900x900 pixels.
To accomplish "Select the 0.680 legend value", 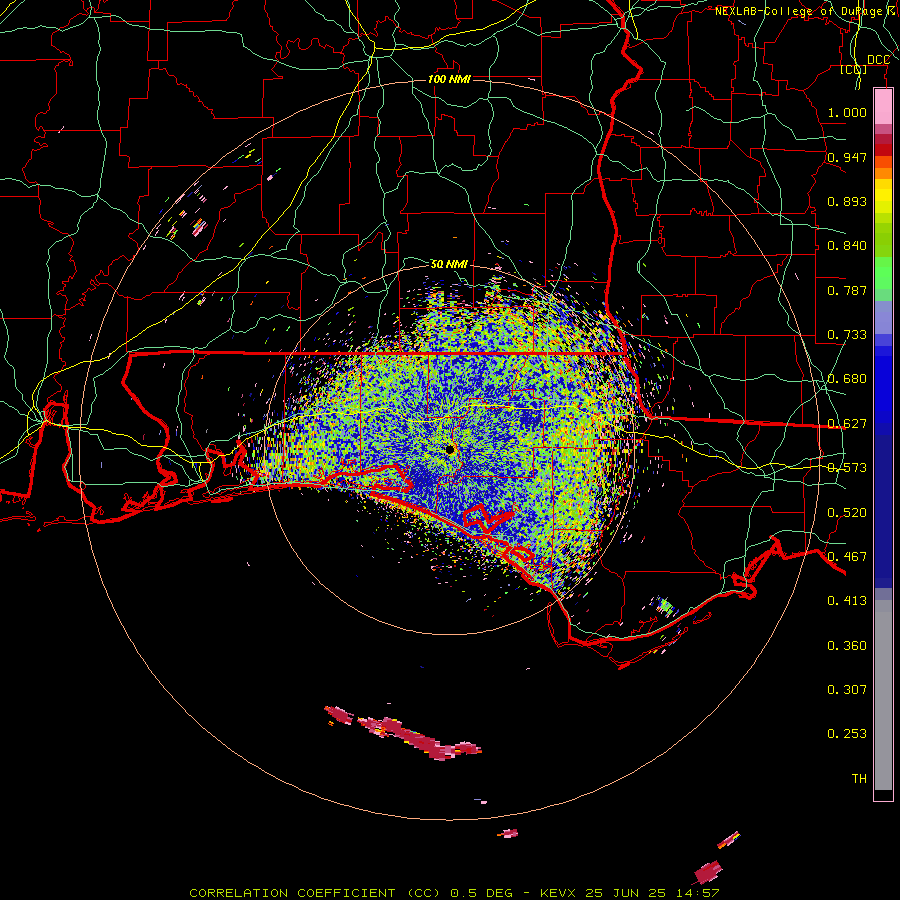I will (847, 379).
